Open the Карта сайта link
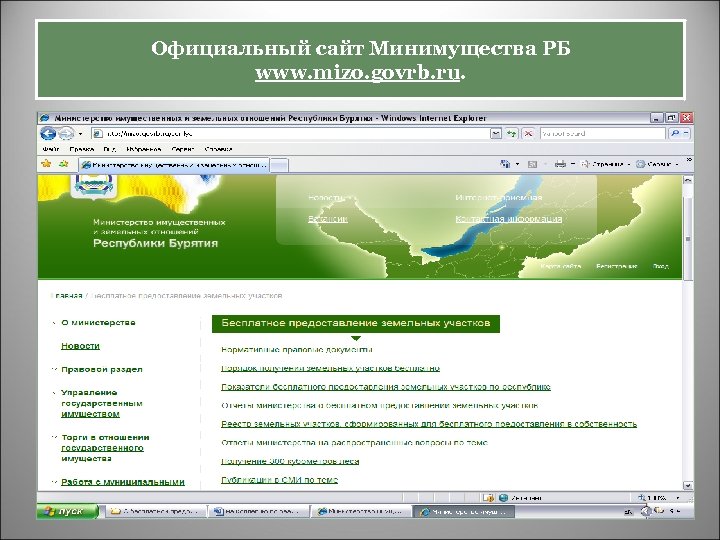The height and width of the screenshot is (540, 720). [561, 266]
